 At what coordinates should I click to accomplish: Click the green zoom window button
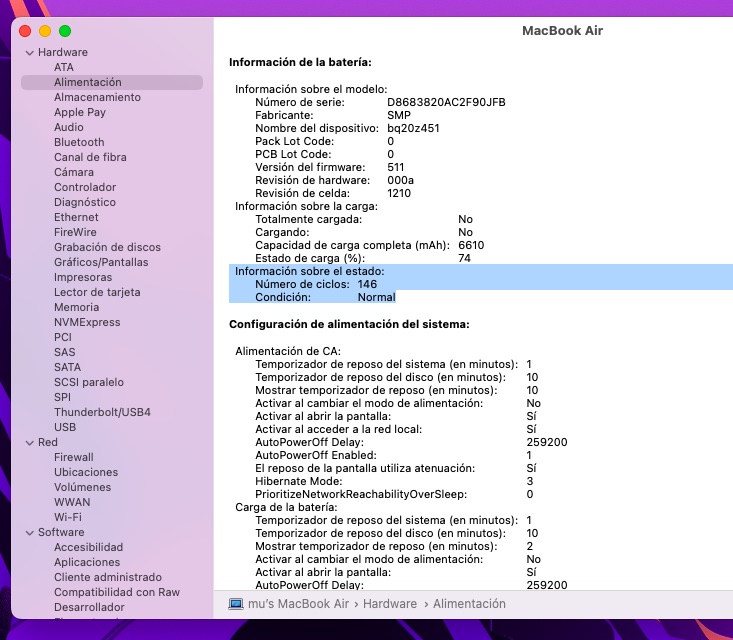65,31
